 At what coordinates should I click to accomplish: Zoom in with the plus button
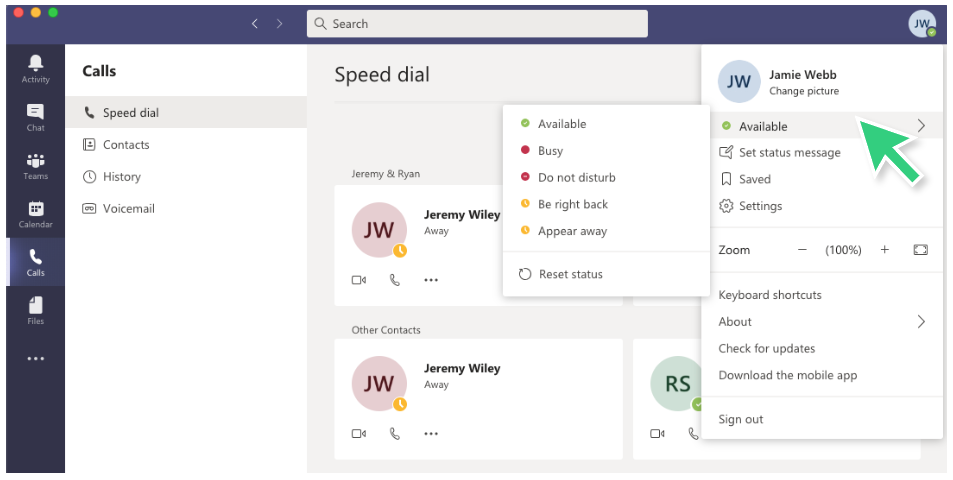click(885, 250)
